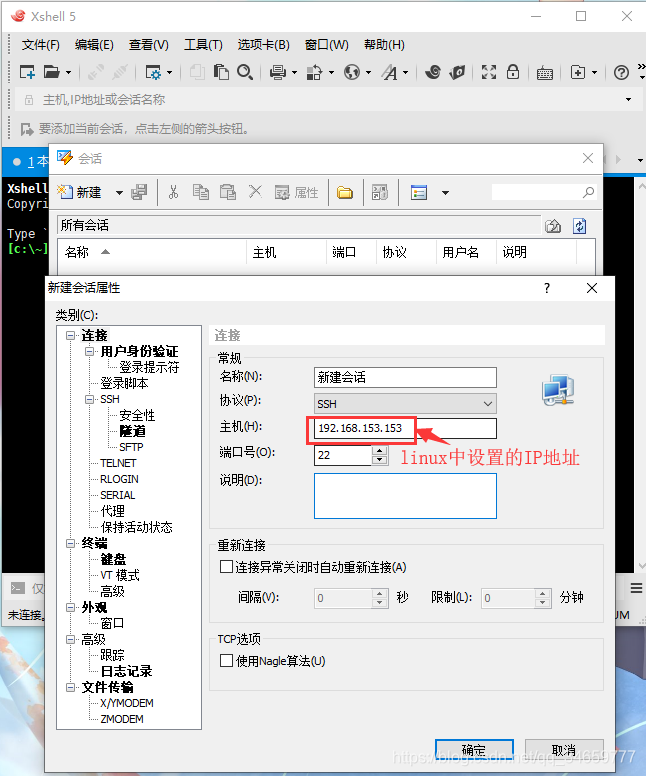Click the 名称(N) text field
The image size is (646, 776).
click(405, 377)
